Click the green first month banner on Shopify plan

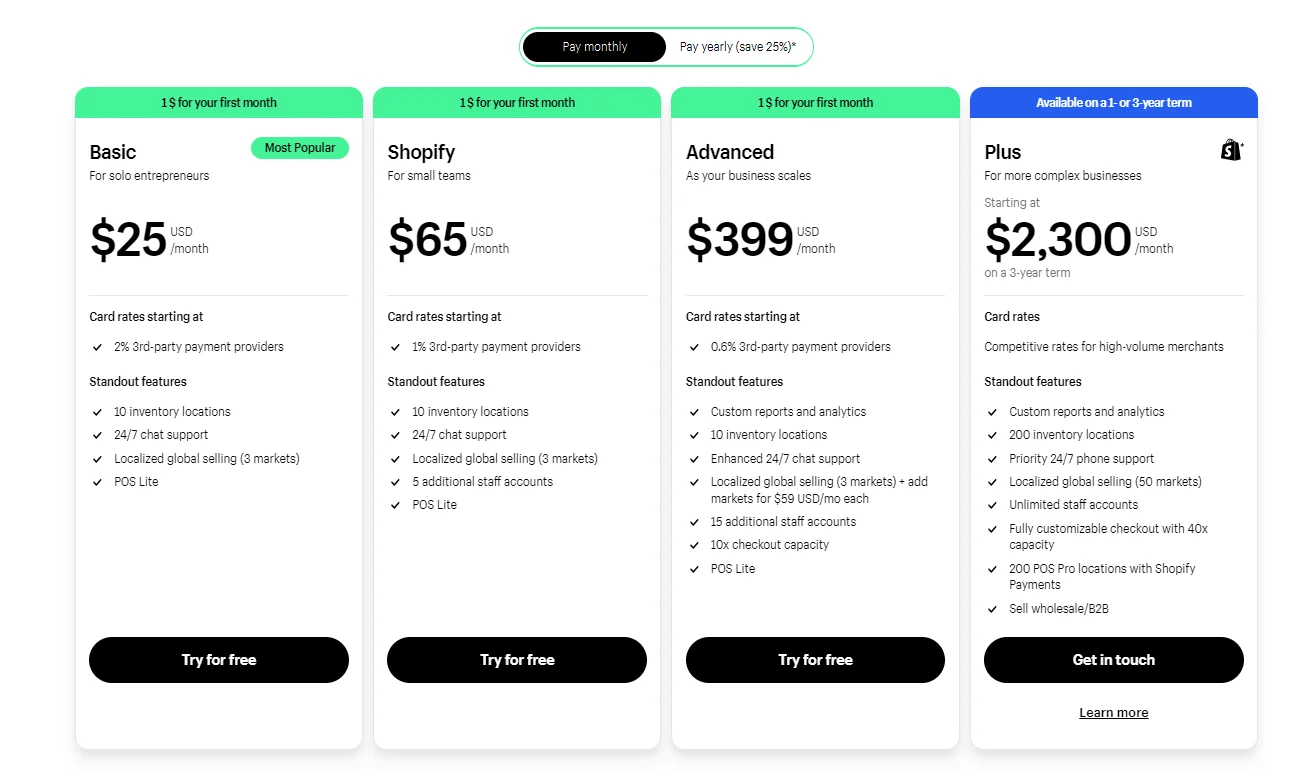[x=516, y=101]
